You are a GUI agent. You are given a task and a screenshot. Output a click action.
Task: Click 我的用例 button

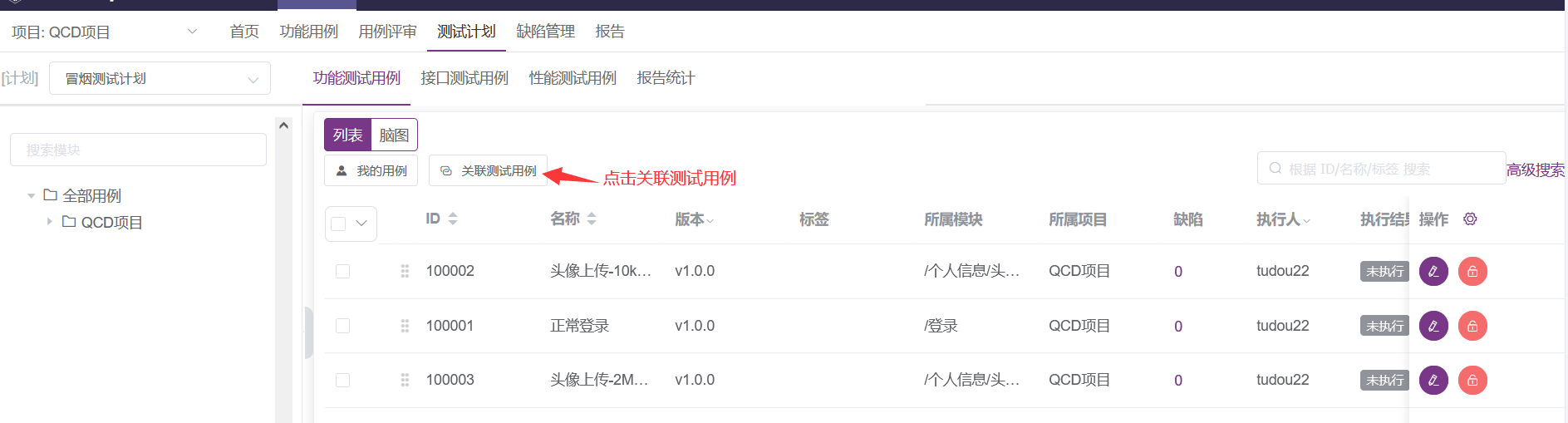[x=371, y=170]
